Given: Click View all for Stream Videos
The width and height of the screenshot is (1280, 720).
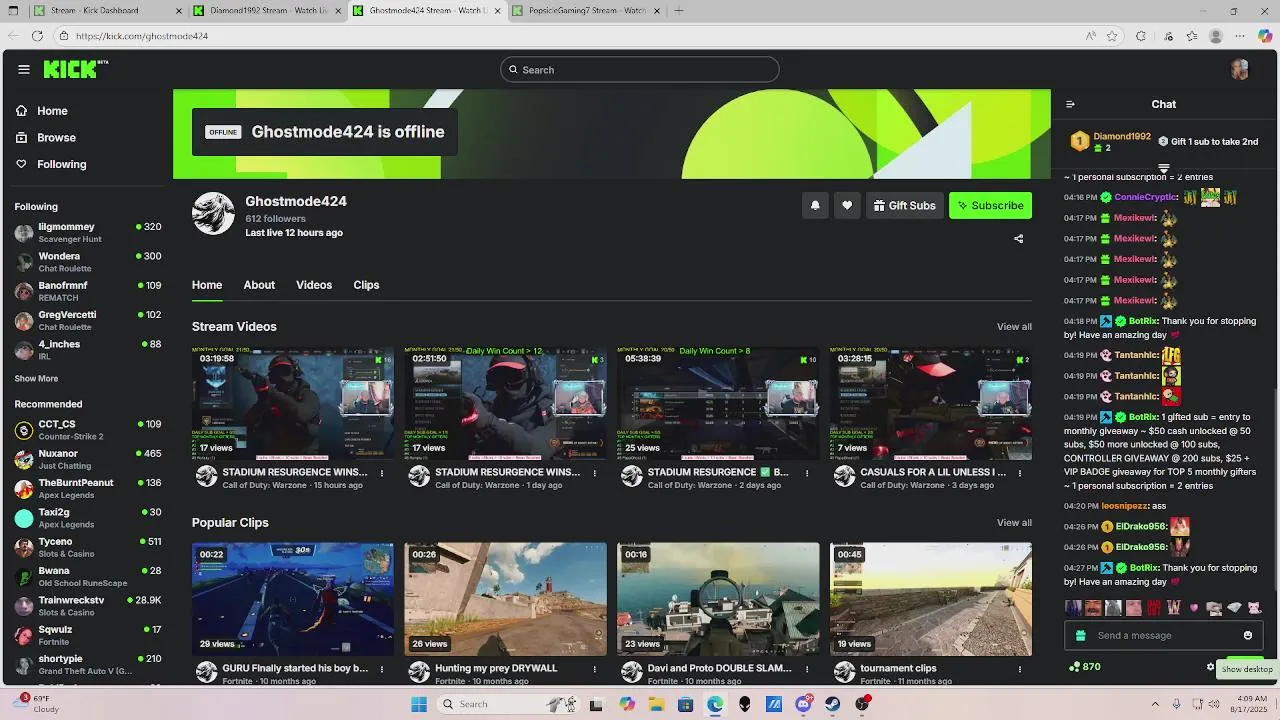Looking at the screenshot, I should pos(1014,327).
